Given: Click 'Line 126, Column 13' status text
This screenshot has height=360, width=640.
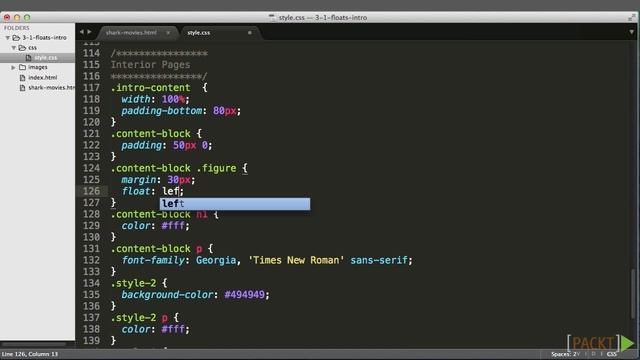Looking at the screenshot, I should [30, 354].
